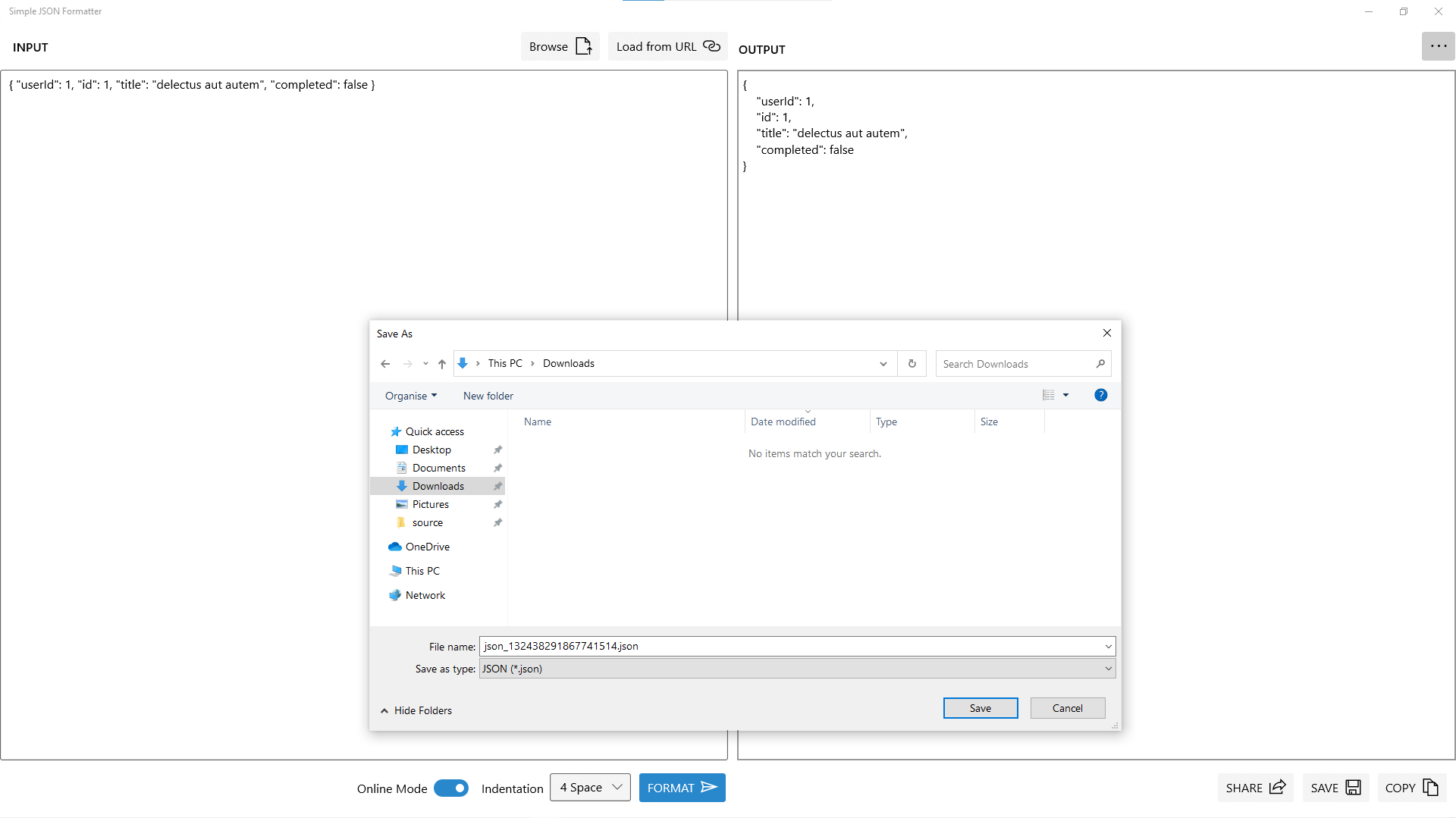The height and width of the screenshot is (818, 1456).
Task: Cancel the Save As dialog
Action: click(x=1068, y=708)
